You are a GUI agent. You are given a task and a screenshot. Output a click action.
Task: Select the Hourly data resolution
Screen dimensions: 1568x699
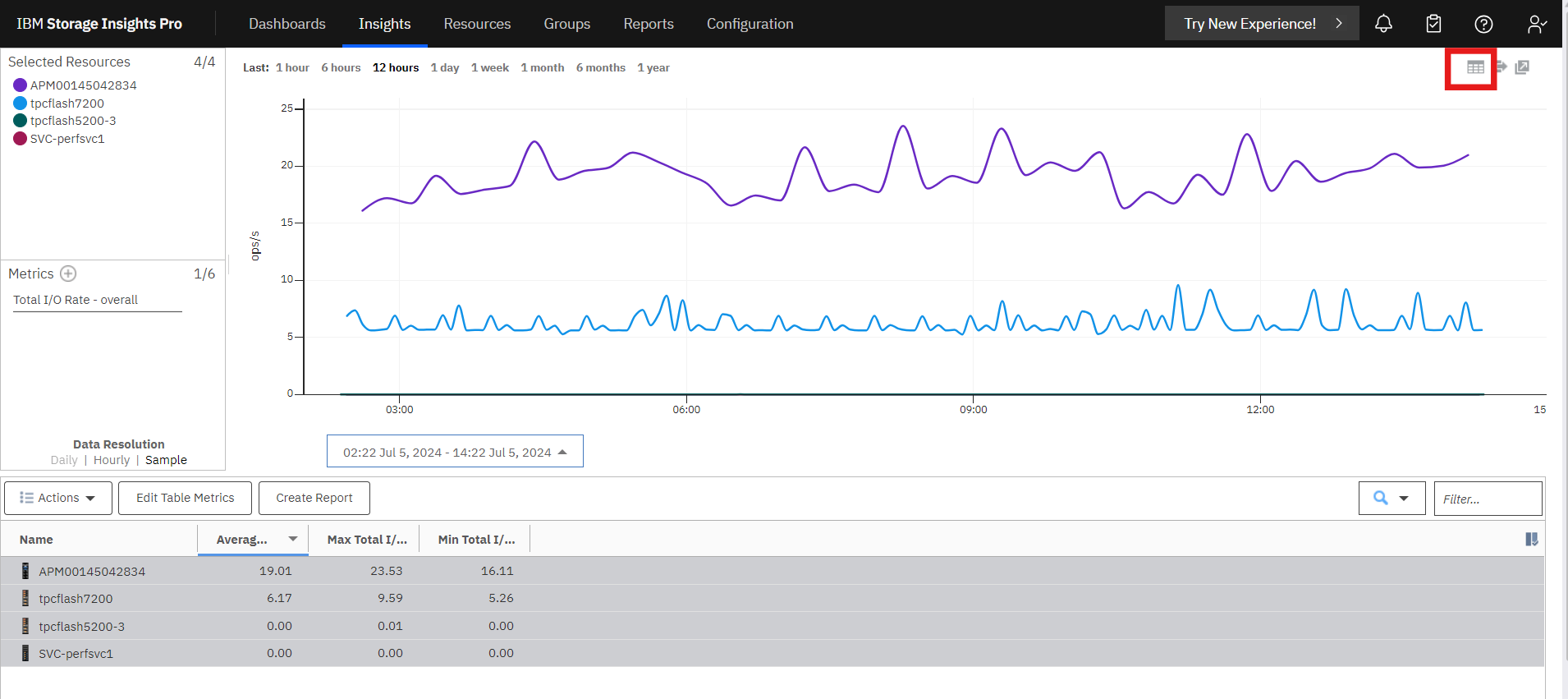[x=112, y=460]
